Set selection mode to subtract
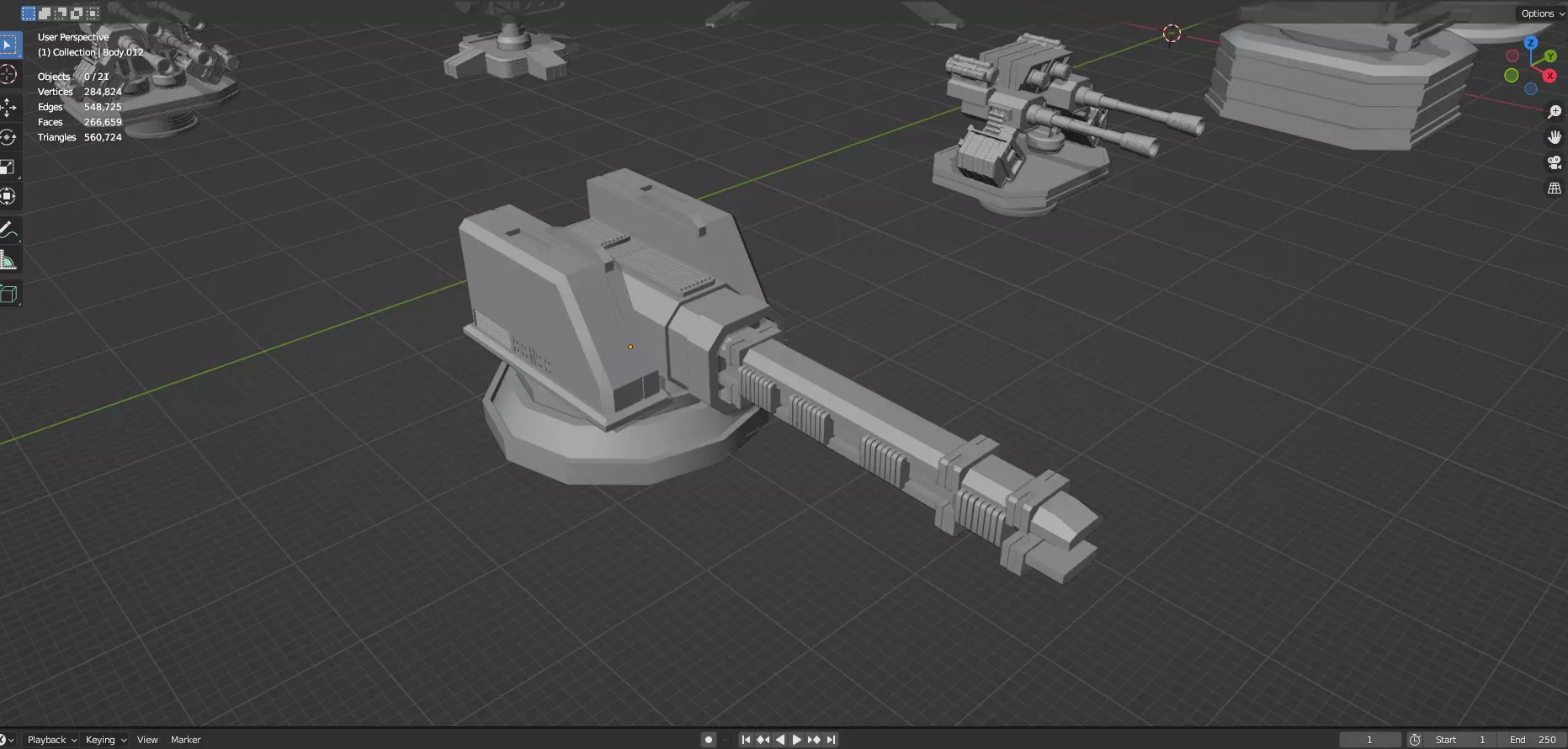 click(x=61, y=13)
